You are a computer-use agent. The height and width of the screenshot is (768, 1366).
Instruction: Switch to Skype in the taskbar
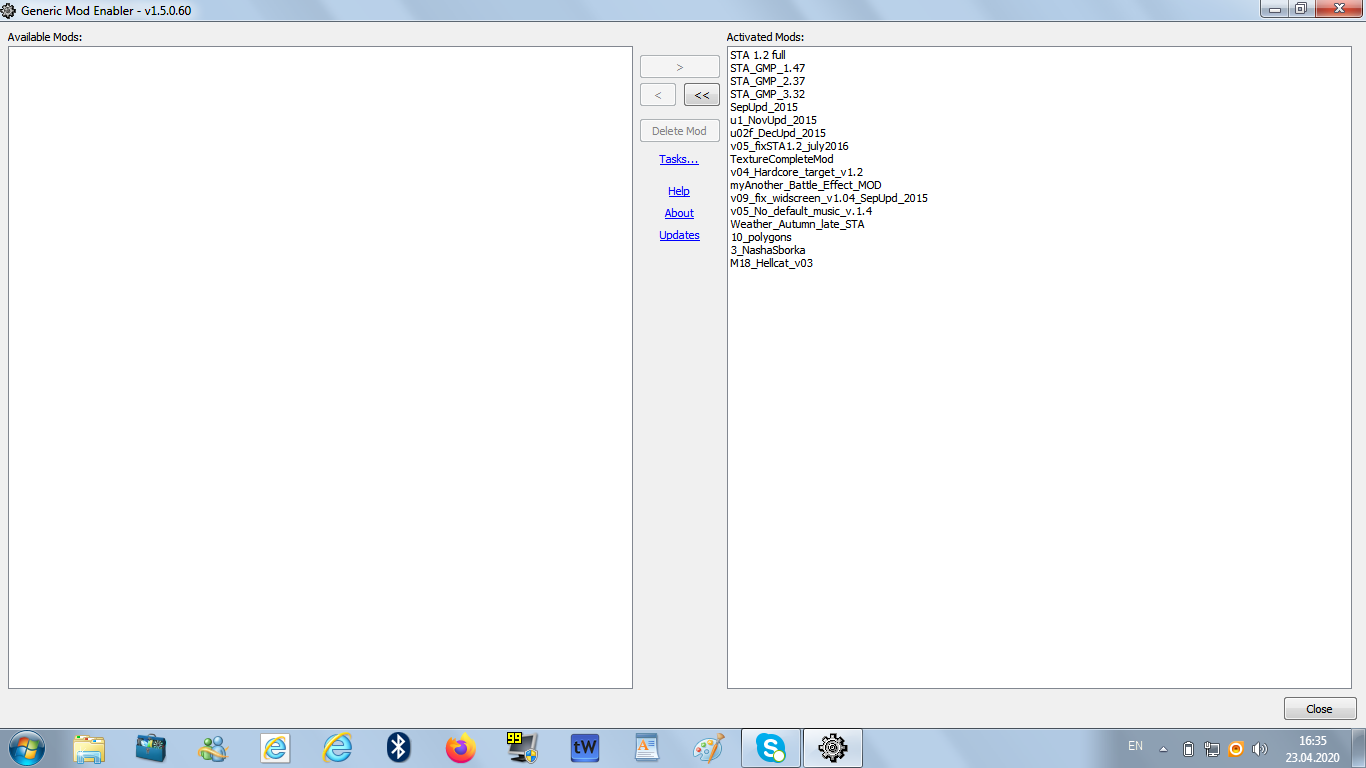coord(771,748)
